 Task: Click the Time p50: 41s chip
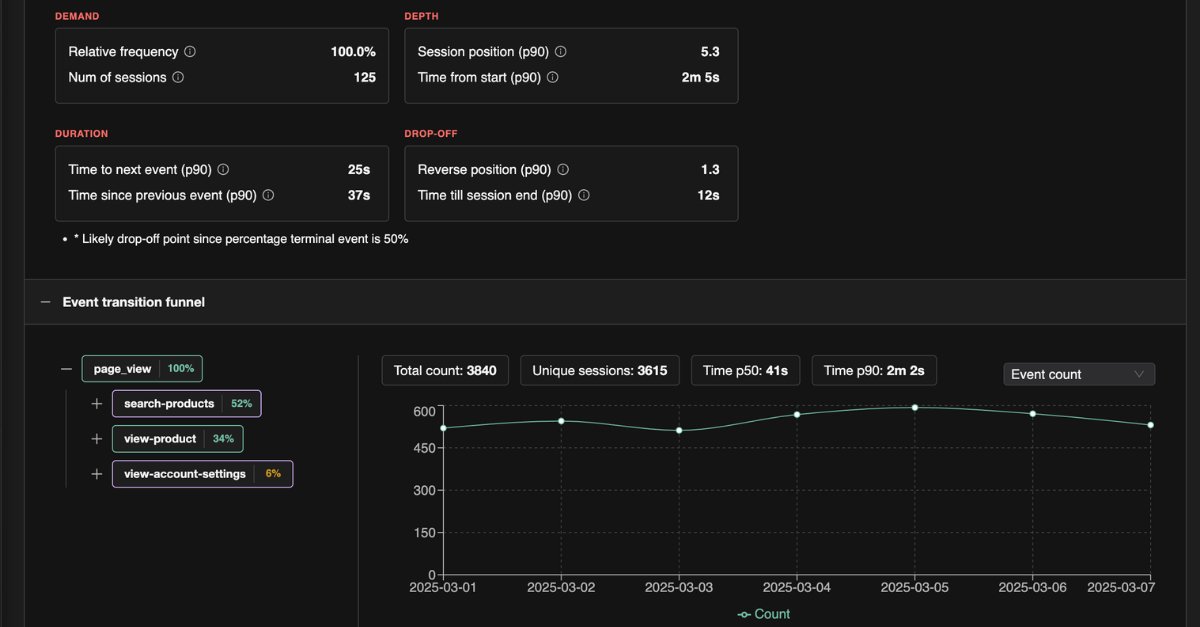tap(746, 371)
